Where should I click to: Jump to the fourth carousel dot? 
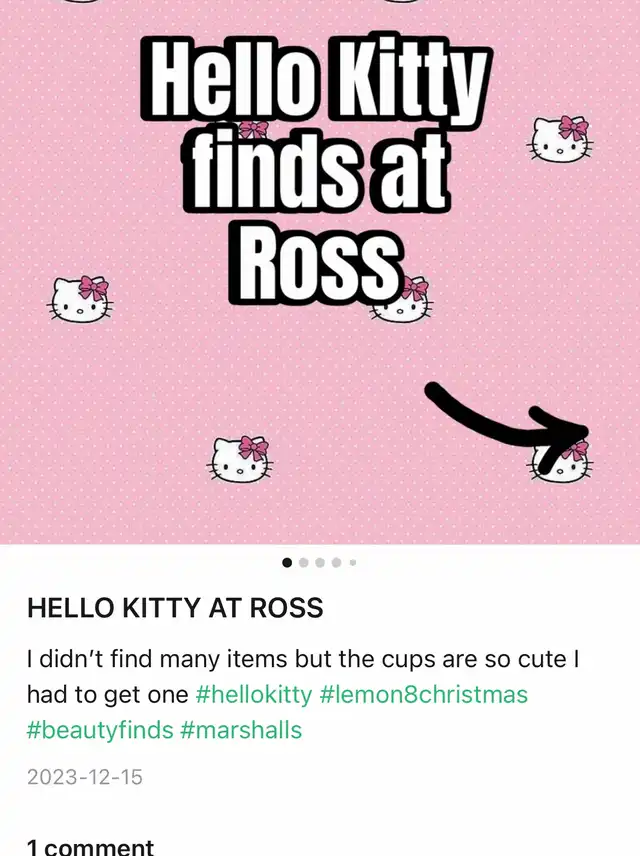click(x=336, y=562)
